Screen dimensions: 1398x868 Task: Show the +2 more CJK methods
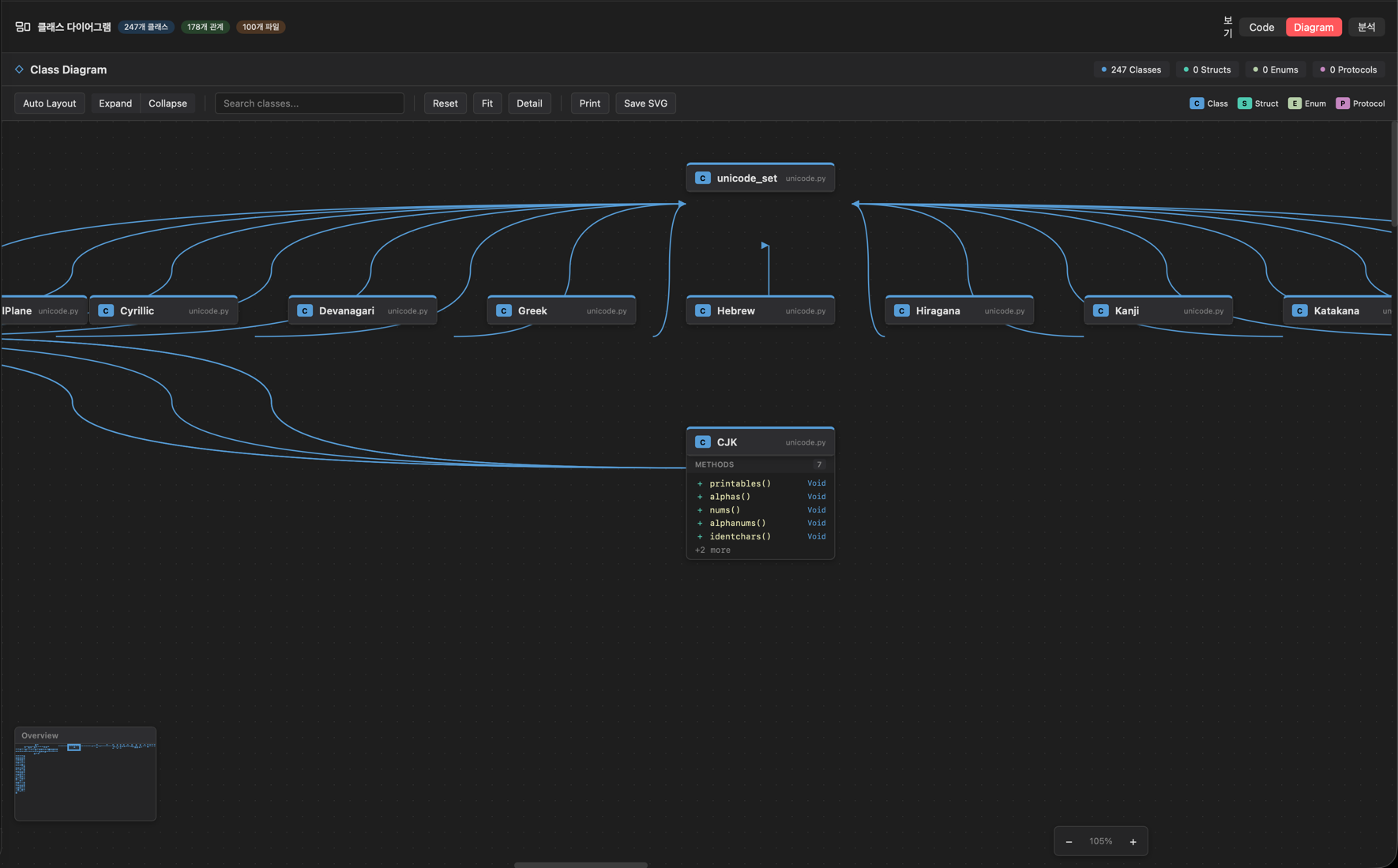point(712,550)
